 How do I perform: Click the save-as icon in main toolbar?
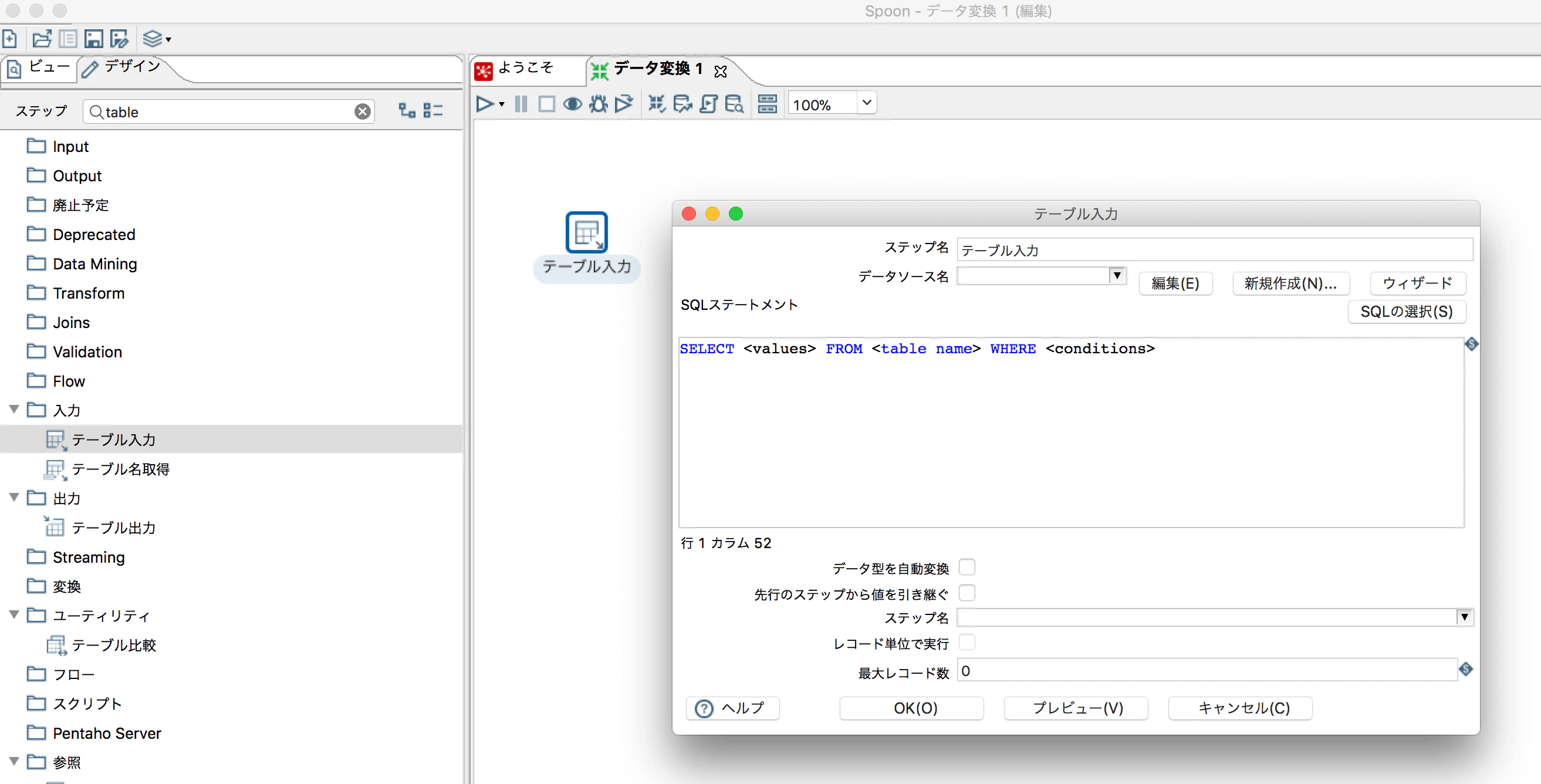(x=120, y=39)
